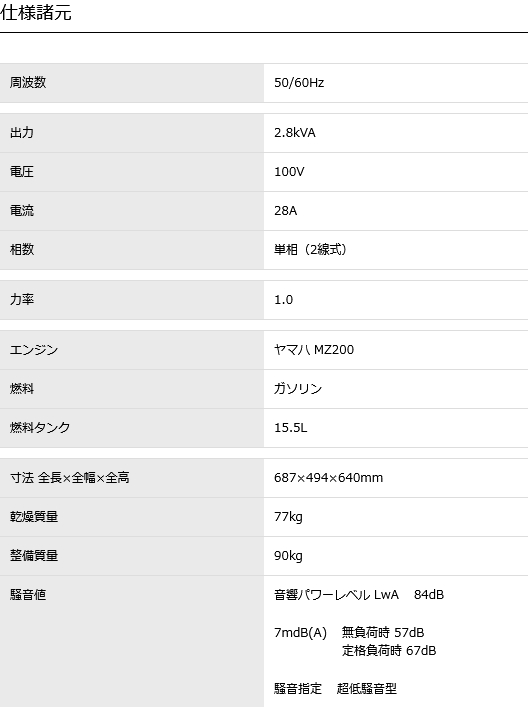This screenshot has width=528, height=707.
Task: Select the ヤマハ MZ200 engine value
Action: click(314, 349)
